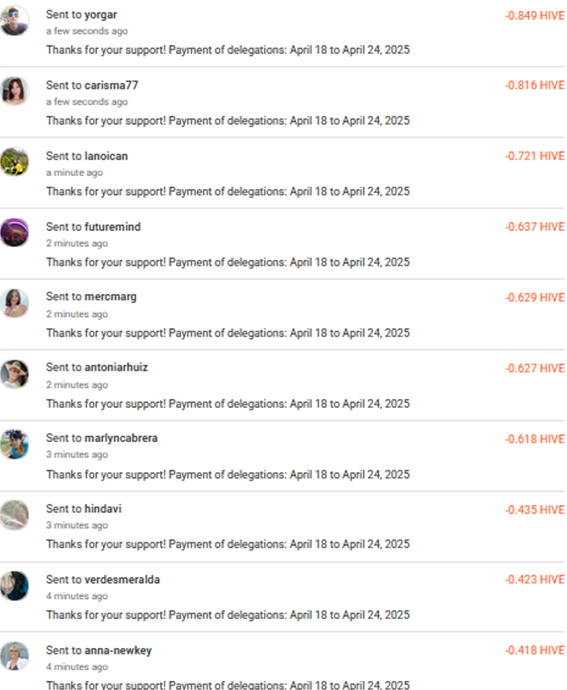This screenshot has height=690, width=567.
Task: Open lanoican's avatar image
Action: tap(15, 161)
